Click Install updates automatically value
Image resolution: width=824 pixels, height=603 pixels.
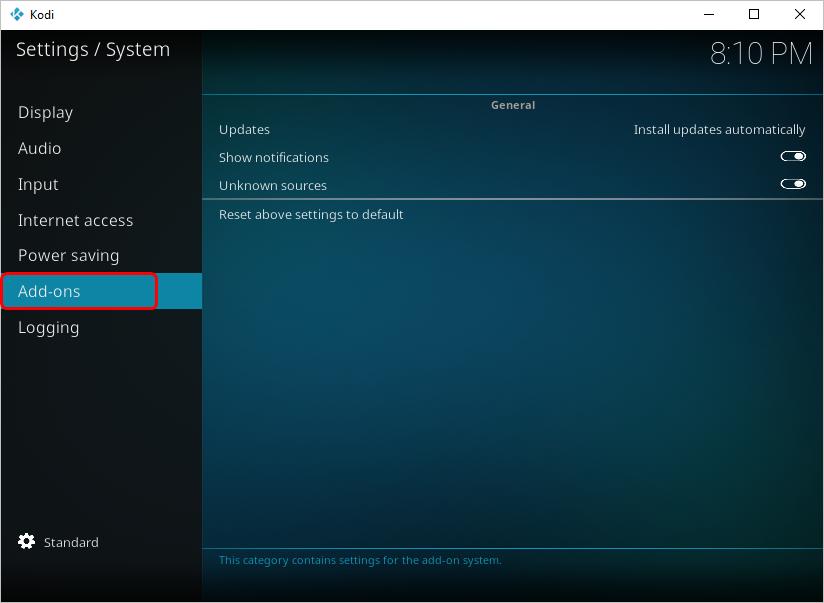[x=719, y=129]
